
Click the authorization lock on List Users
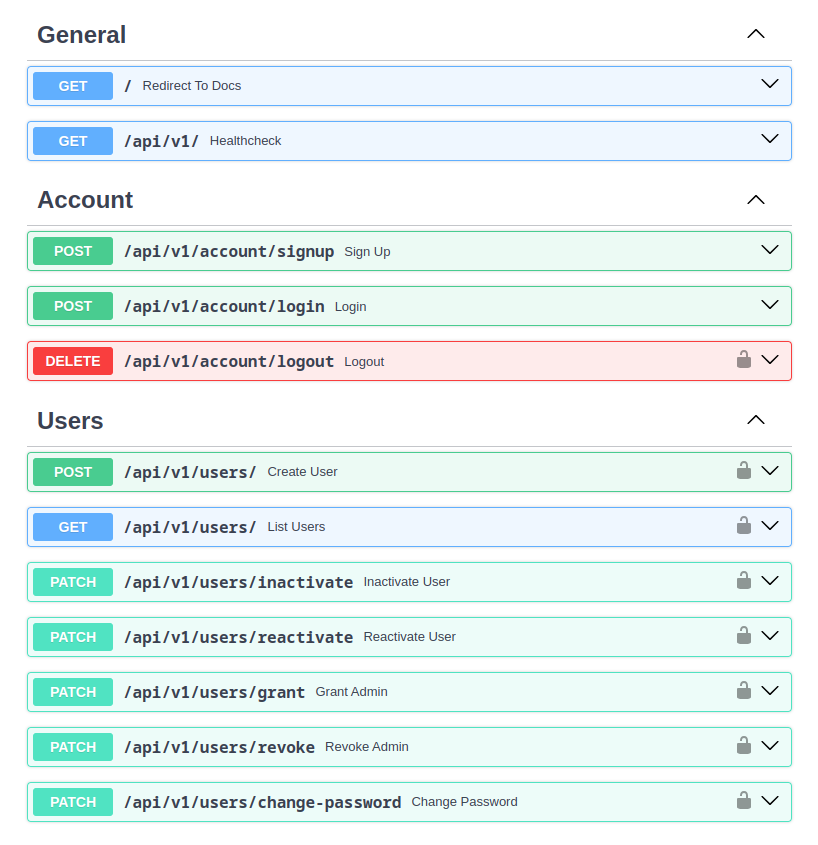[x=743, y=526]
